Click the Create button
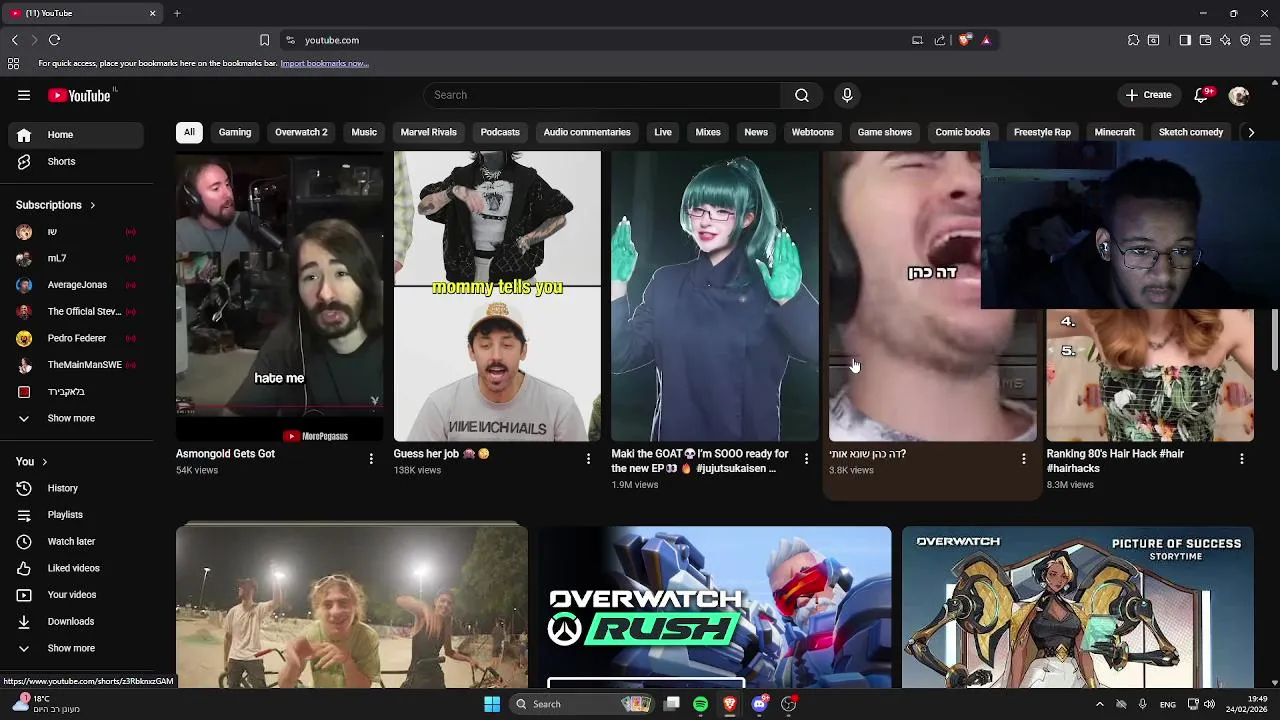 tap(1148, 95)
